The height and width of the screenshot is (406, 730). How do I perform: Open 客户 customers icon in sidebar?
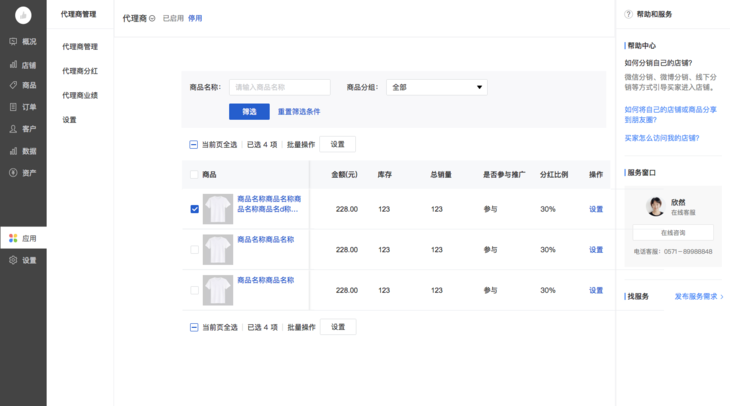coord(13,129)
